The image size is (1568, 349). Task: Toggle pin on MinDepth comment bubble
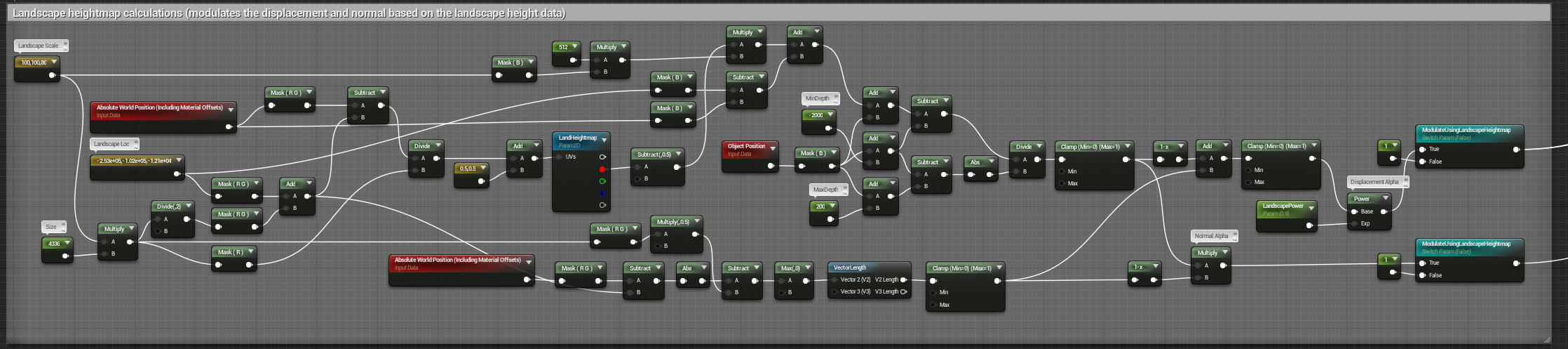click(835, 98)
